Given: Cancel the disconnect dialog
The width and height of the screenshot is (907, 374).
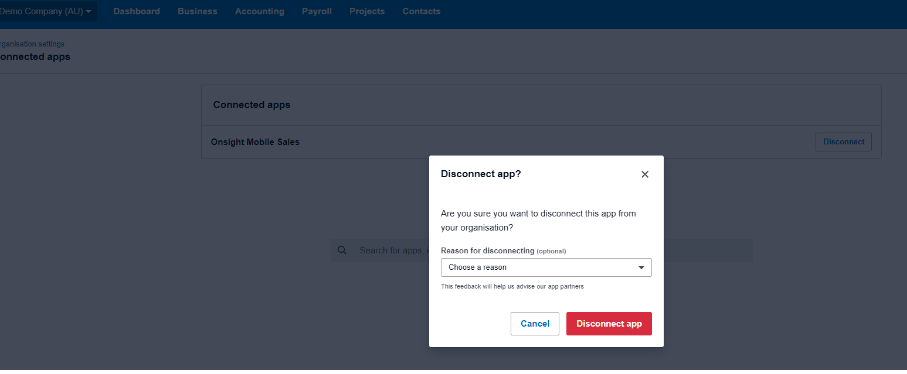Looking at the screenshot, I should click(534, 324).
